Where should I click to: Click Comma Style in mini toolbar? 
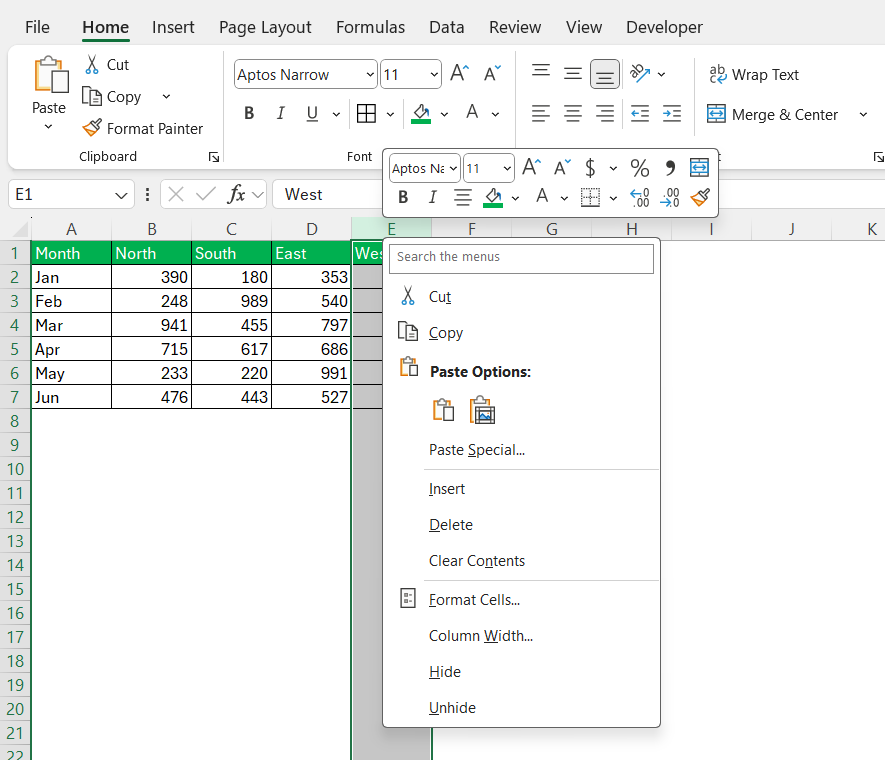point(670,168)
